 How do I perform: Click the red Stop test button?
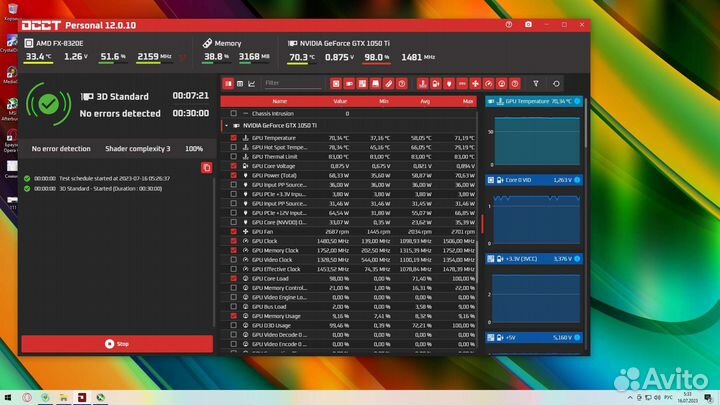118,343
